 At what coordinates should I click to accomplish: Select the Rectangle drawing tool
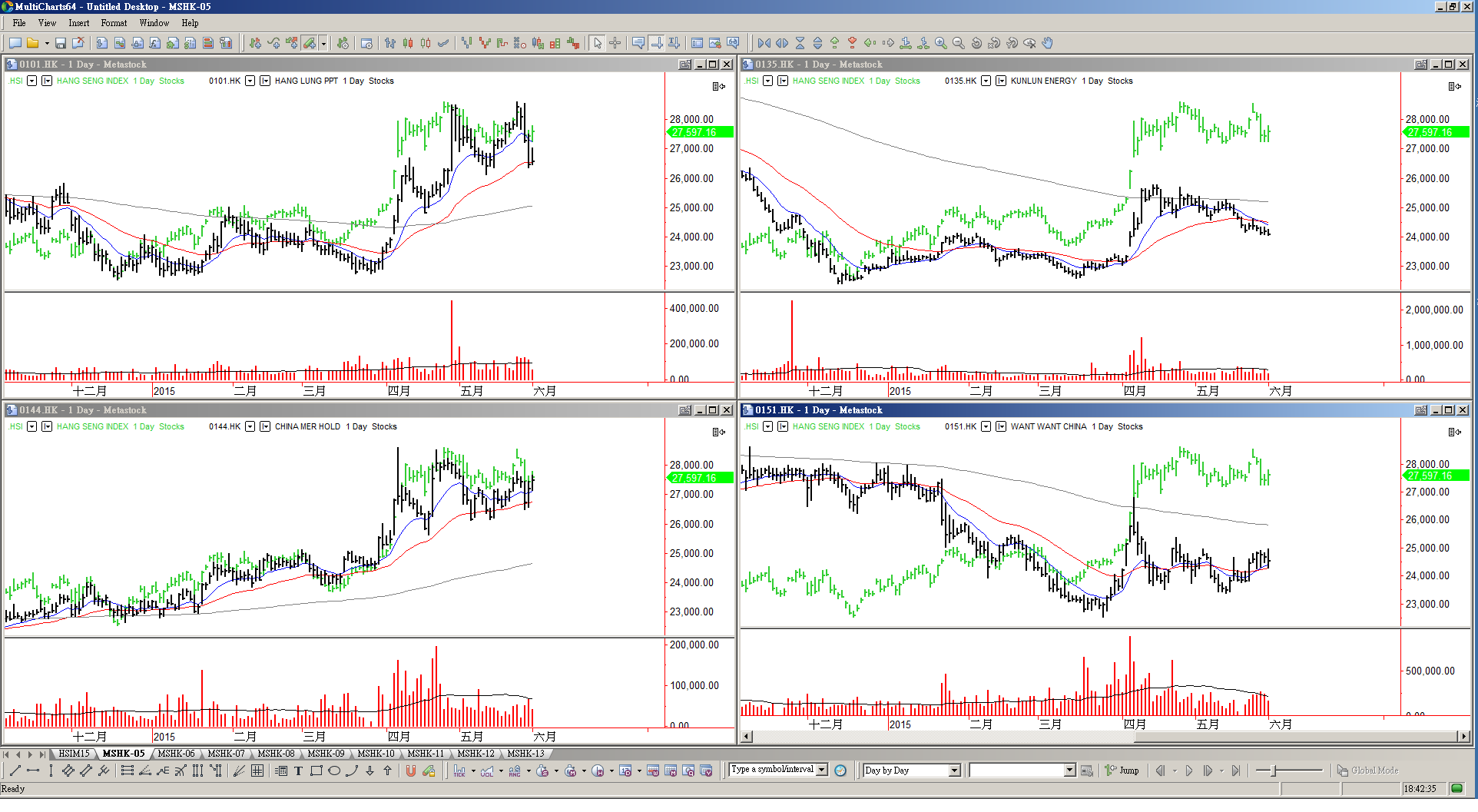(x=316, y=771)
